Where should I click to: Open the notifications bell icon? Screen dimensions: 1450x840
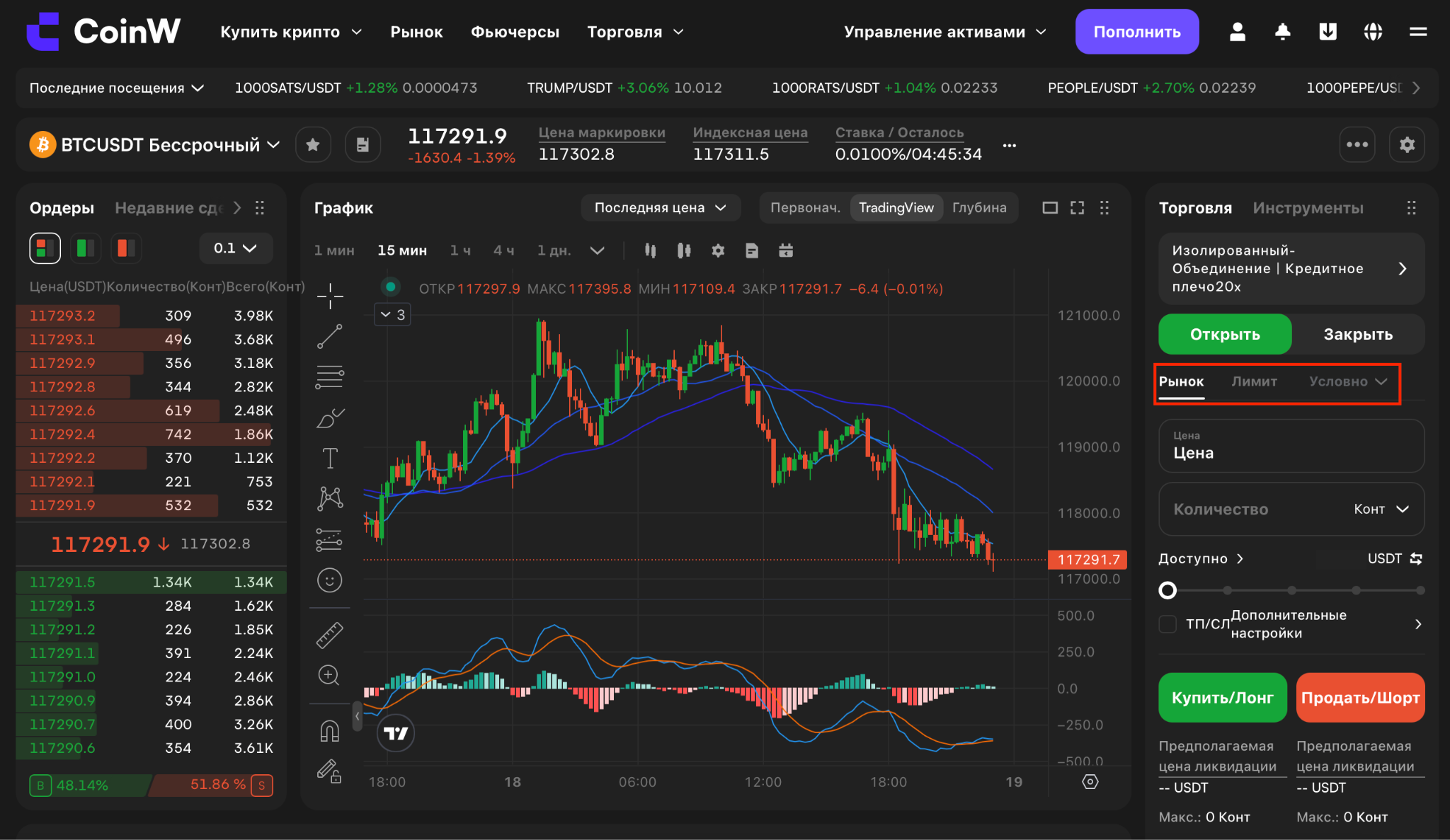1282,32
